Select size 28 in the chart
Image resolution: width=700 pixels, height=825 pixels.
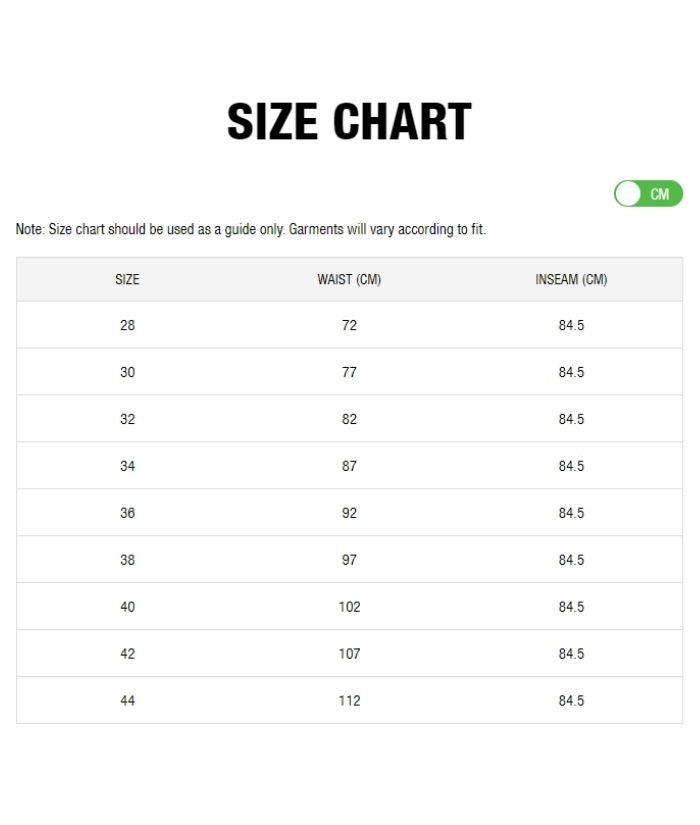pos(127,325)
